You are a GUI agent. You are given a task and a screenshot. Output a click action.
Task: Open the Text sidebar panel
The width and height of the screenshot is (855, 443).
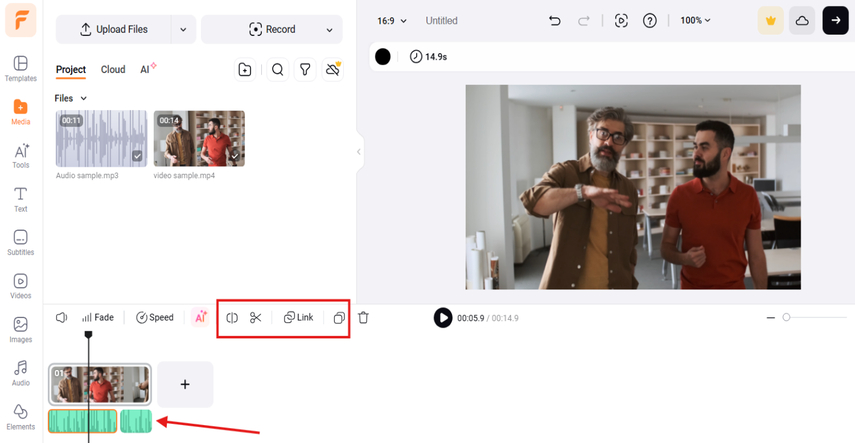click(x=21, y=199)
